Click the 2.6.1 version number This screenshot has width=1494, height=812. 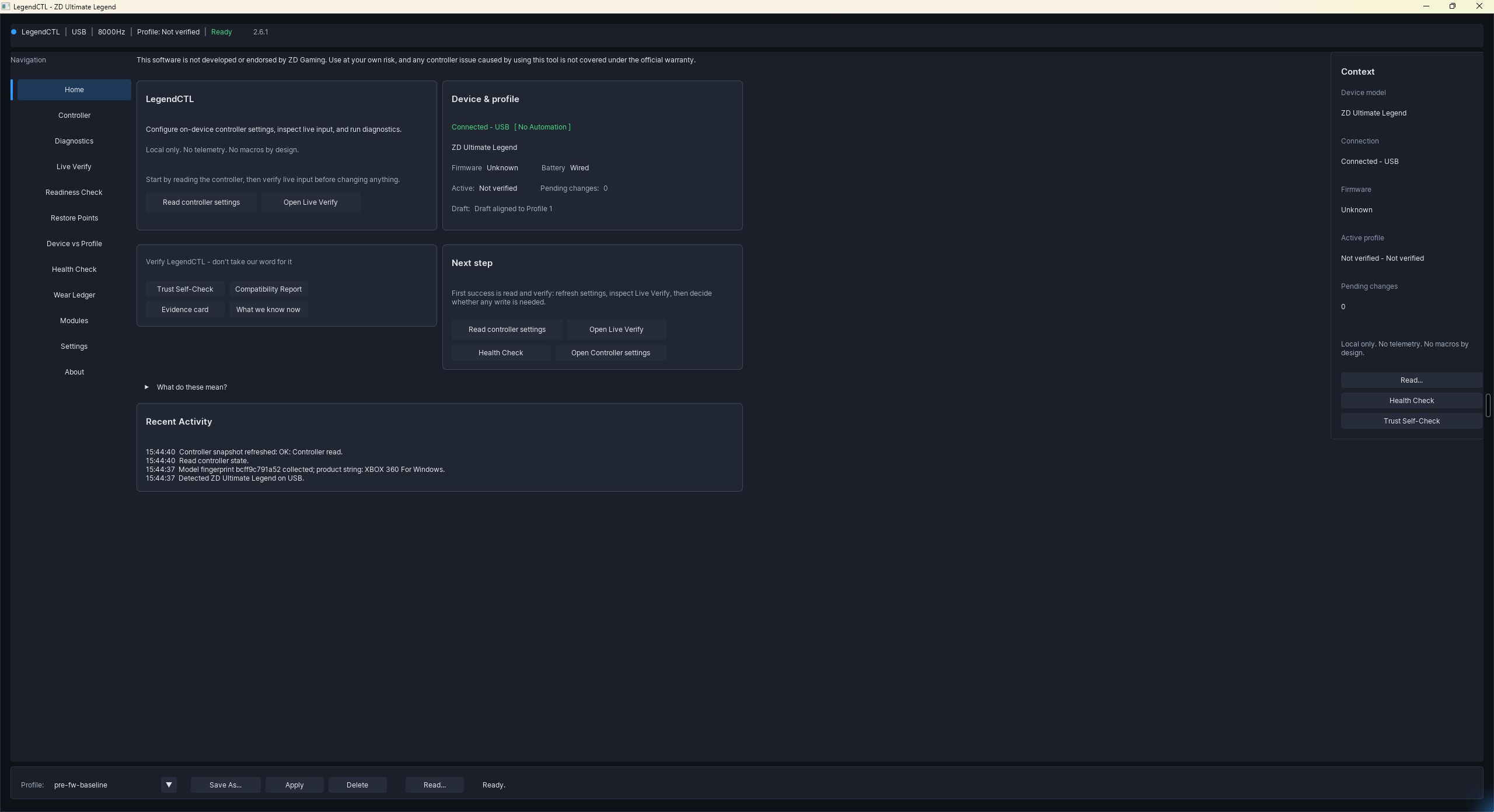(261, 32)
